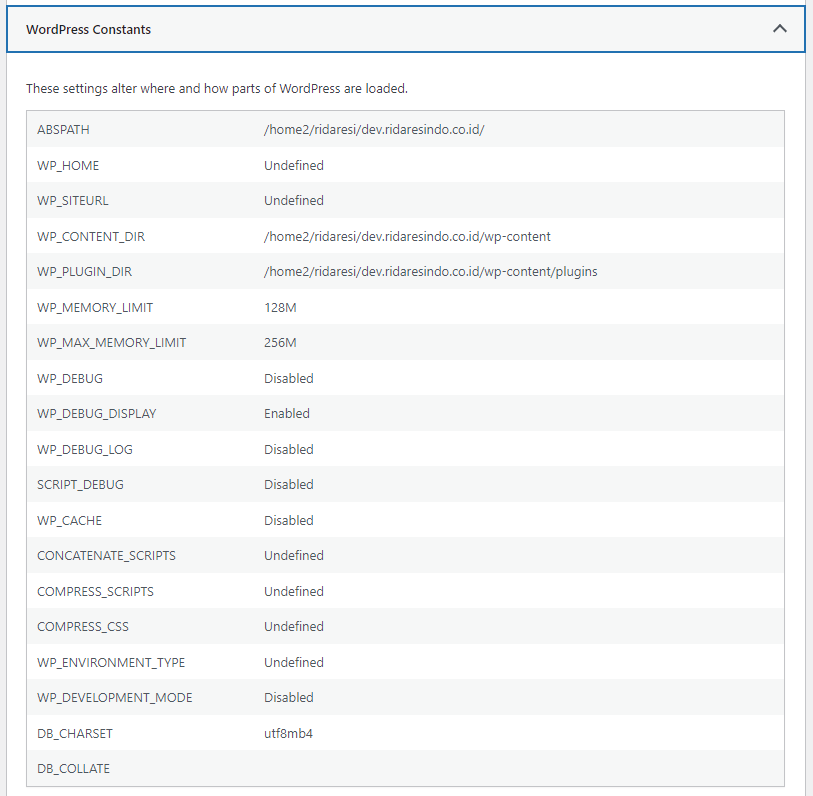
Task: Click the WP_HOME row label
Action: coord(68,165)
